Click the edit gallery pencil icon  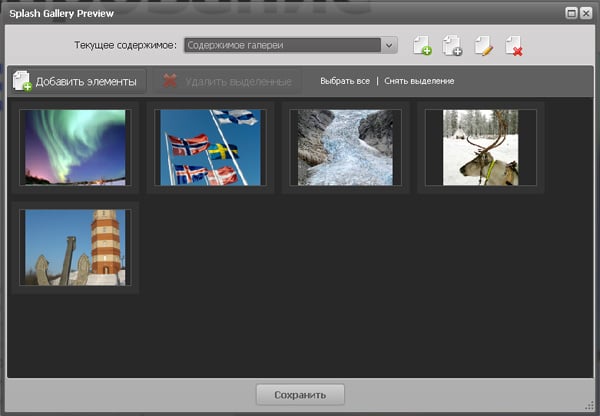pos(484,45)
